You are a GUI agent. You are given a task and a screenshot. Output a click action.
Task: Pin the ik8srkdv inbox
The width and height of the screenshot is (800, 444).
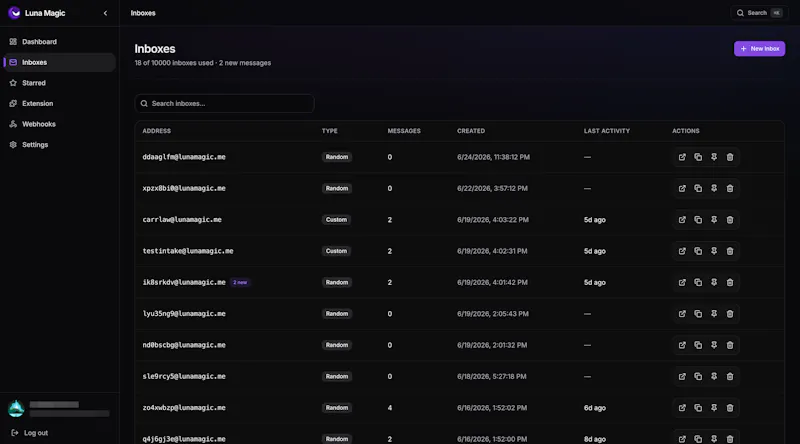click(714, 282)
